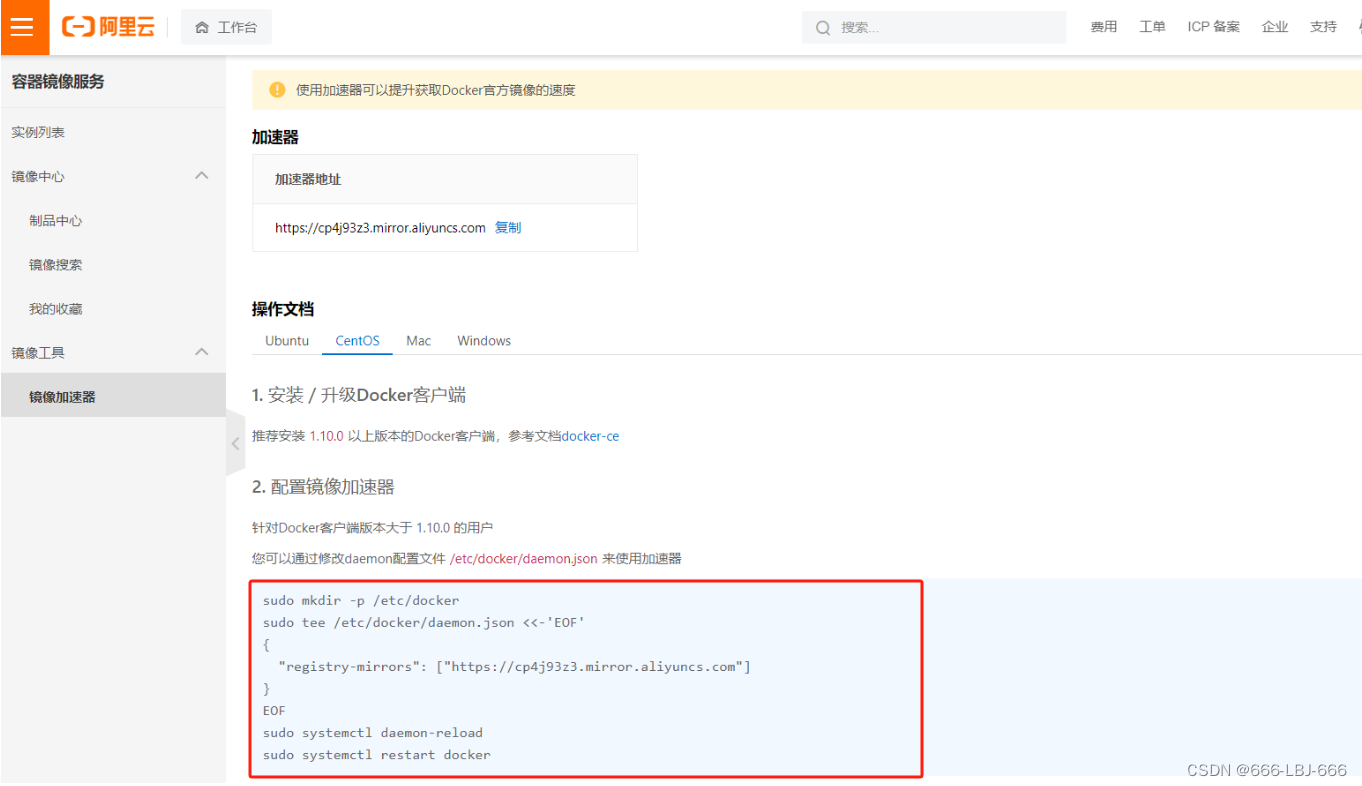Image resolution: width=1362 pixels, height=786 pixels.
Task: Switch to the CentOS tab
Action: pos(357,341)
